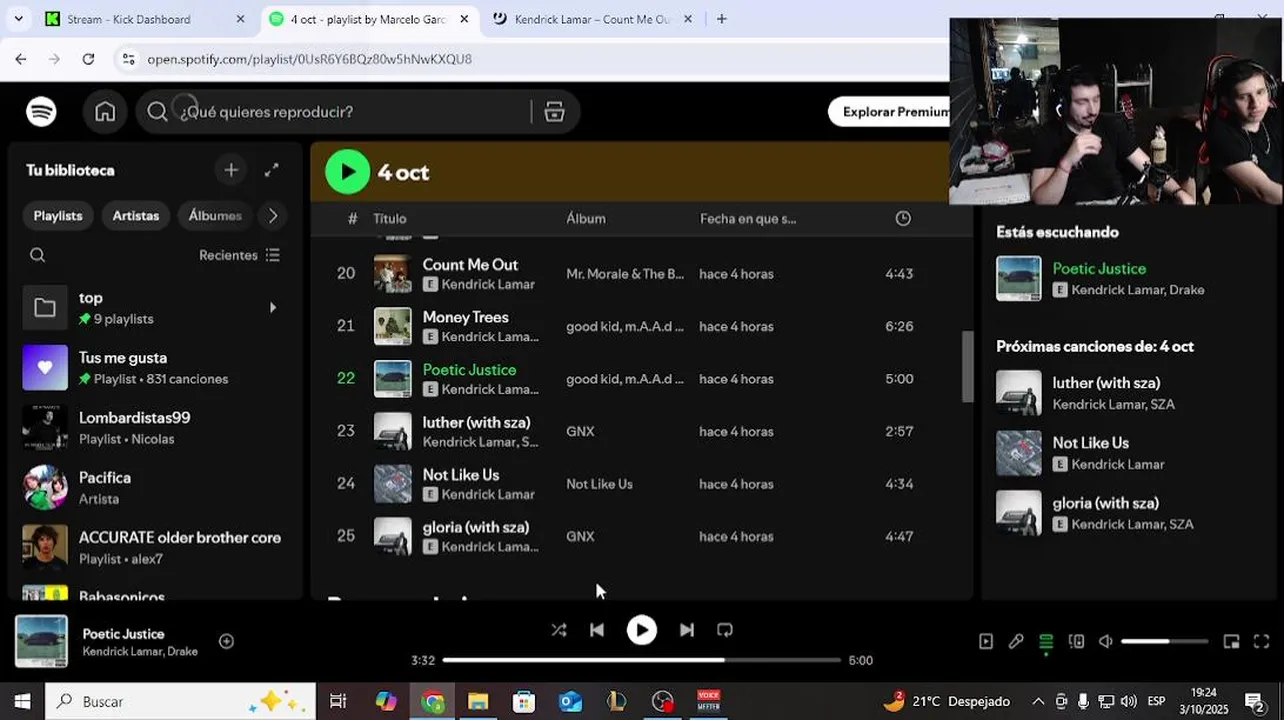Switch to Stream - Kick Dashboard tab
1284x720 pixels.
[145, 19]
